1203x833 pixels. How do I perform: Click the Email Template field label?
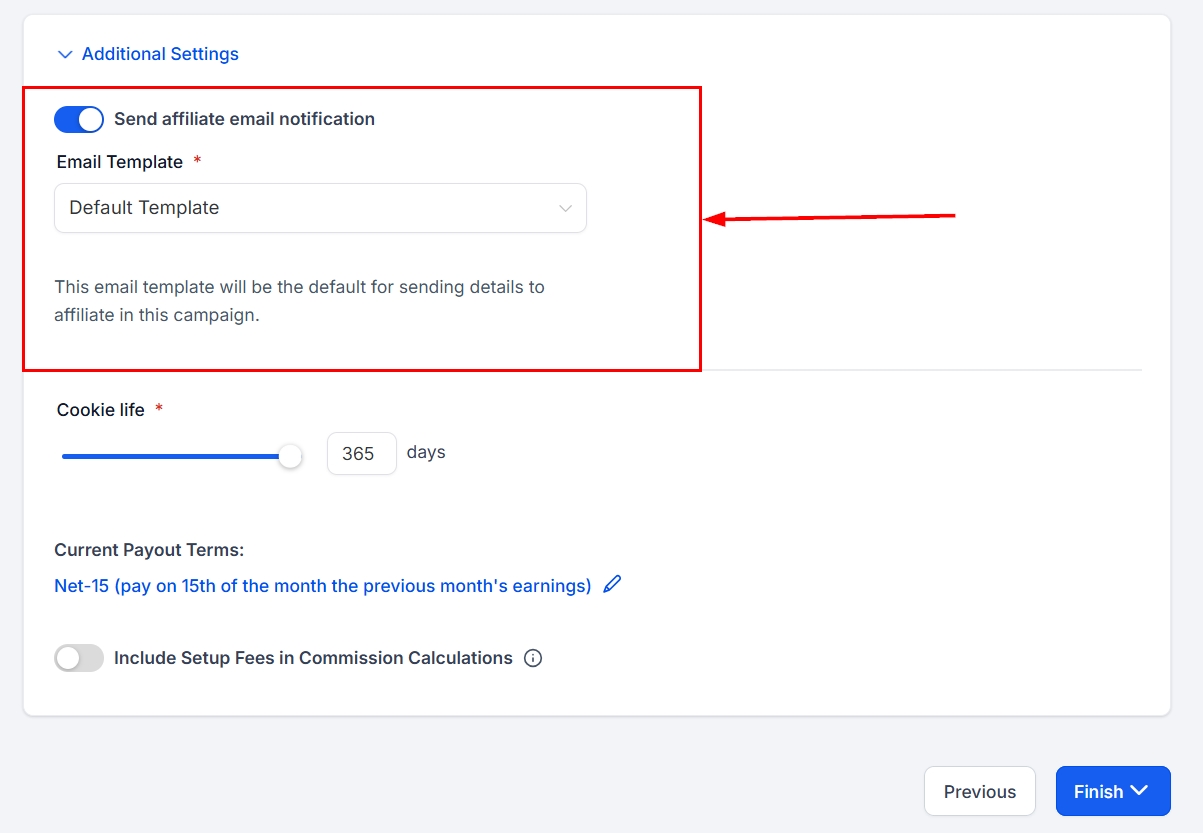pyautogui.click(x=120, y=162)
